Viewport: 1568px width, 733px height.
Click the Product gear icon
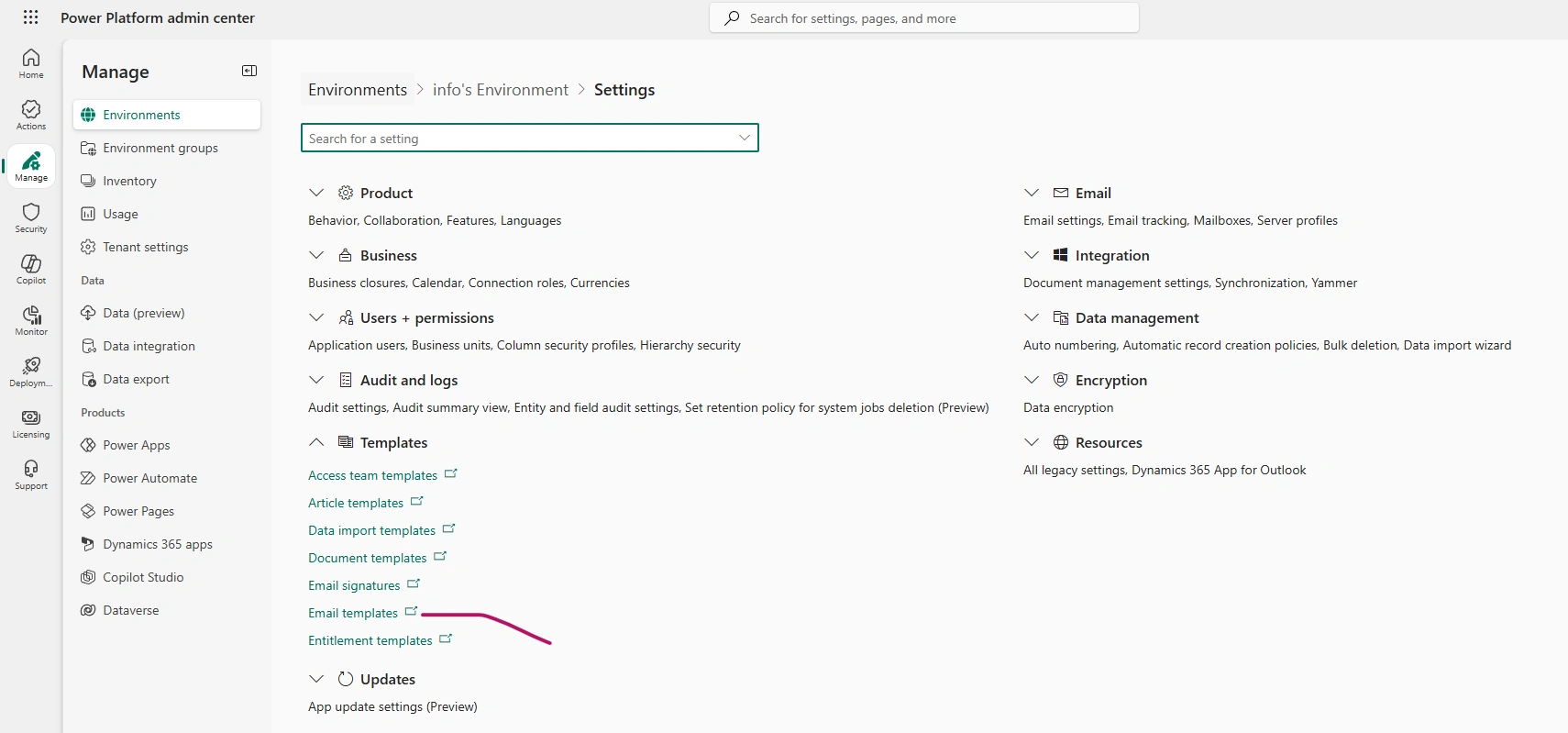346,193
